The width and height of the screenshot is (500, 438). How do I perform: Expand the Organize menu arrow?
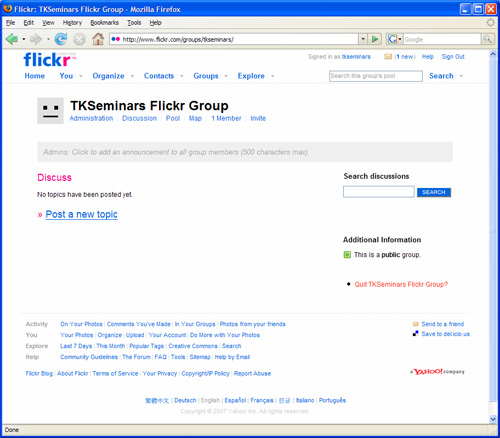(x=132, y=76)
